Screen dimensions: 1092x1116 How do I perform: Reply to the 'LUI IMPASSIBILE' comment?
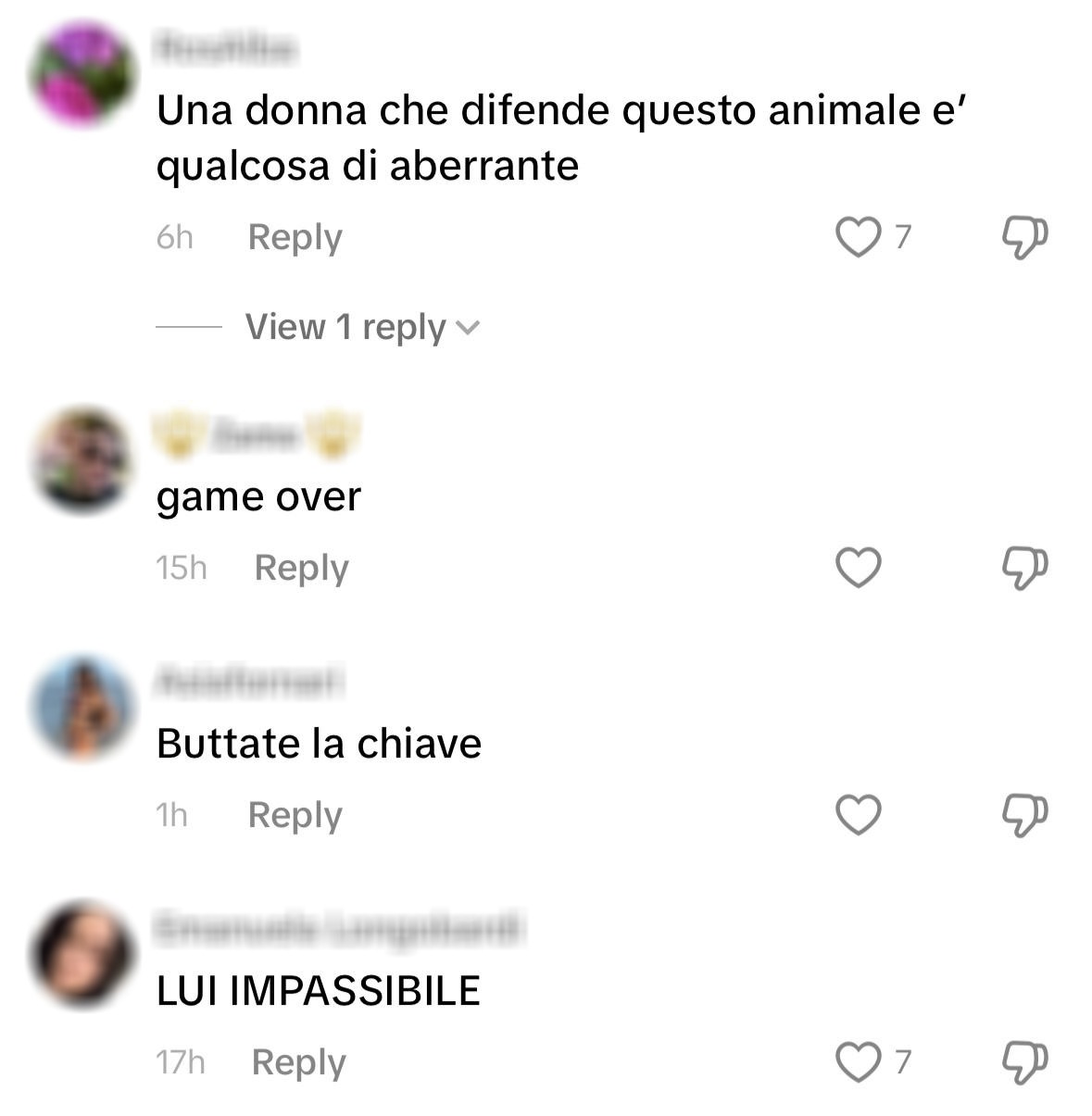point(298,1061)
